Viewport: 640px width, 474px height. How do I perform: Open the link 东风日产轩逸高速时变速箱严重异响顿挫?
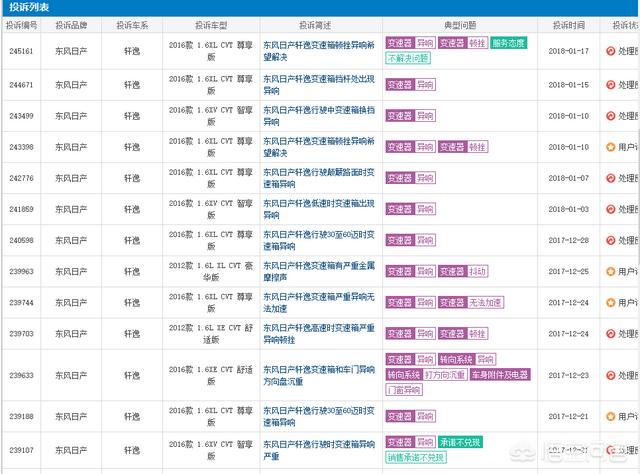[319, 334]
